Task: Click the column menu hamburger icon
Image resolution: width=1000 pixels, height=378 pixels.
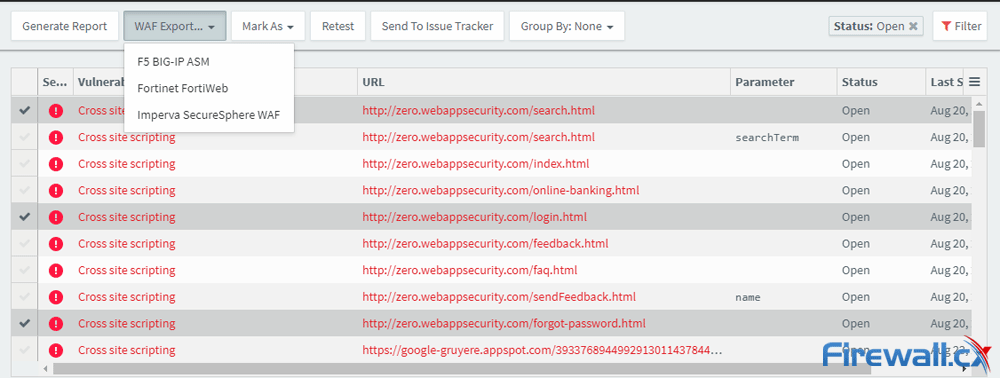Action: pos(974,82)
